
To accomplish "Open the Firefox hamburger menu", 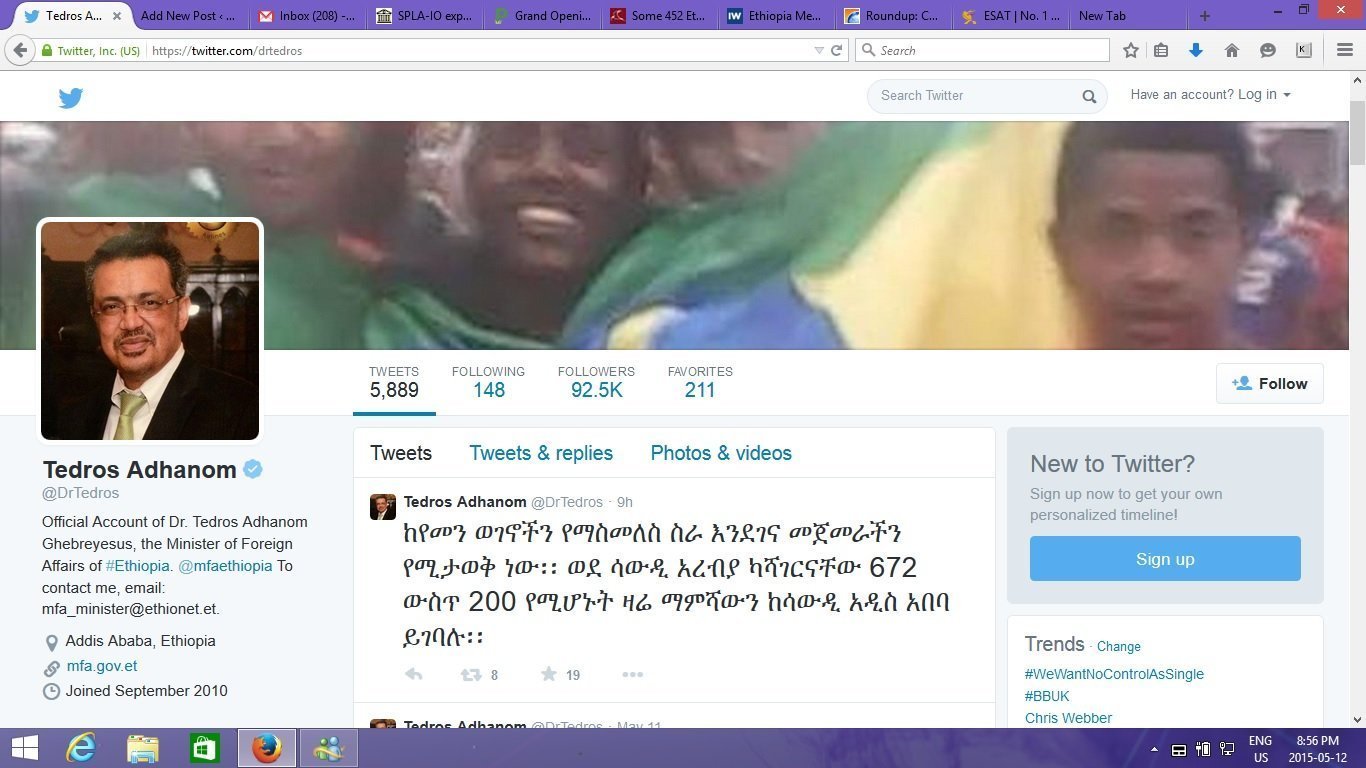I will [1345, 50].
